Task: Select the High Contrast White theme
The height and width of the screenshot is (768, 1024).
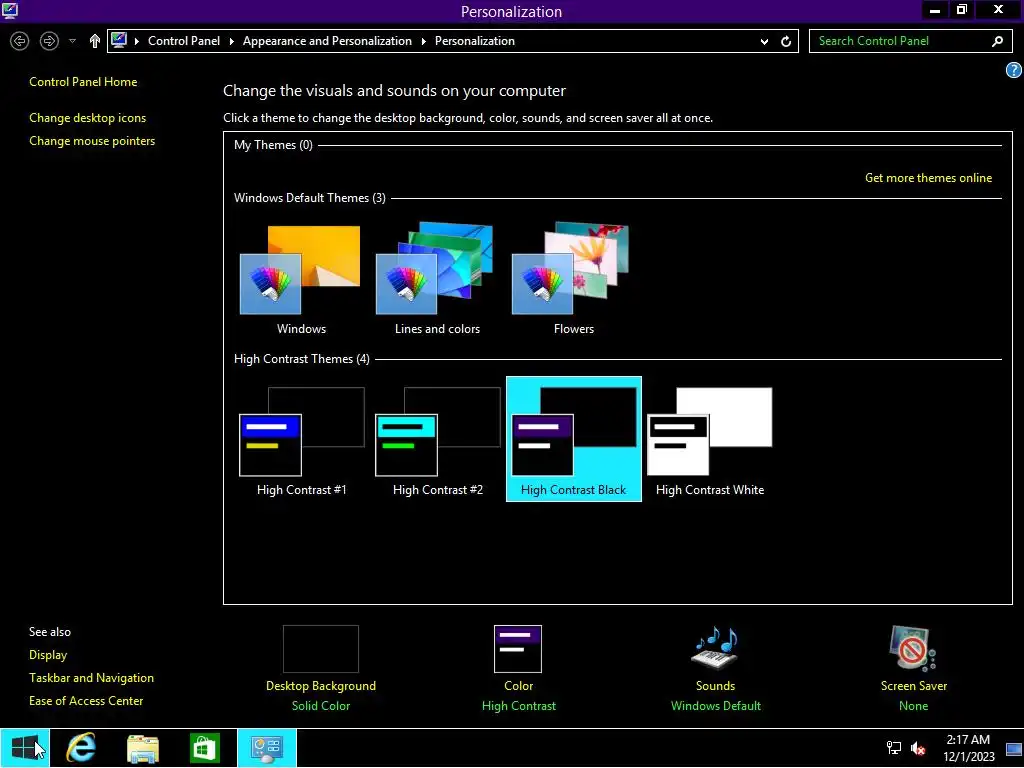Action: tap(710, 441)
